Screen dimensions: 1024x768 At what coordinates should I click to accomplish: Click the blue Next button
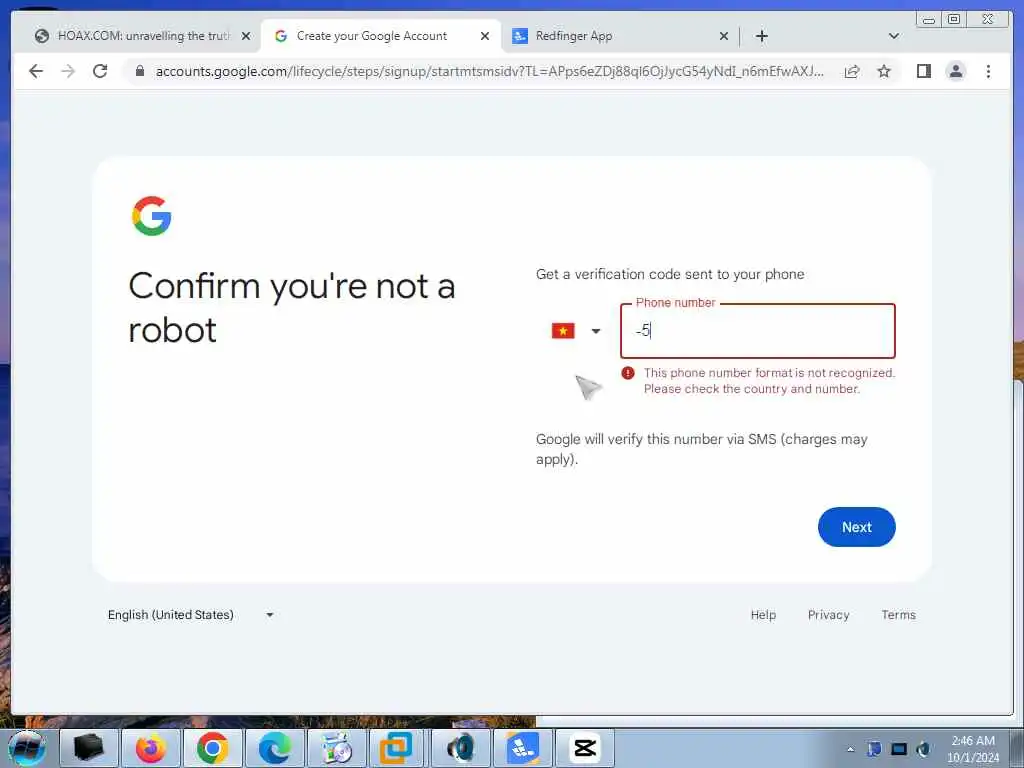pyautogui.click(x=856, y=527)
